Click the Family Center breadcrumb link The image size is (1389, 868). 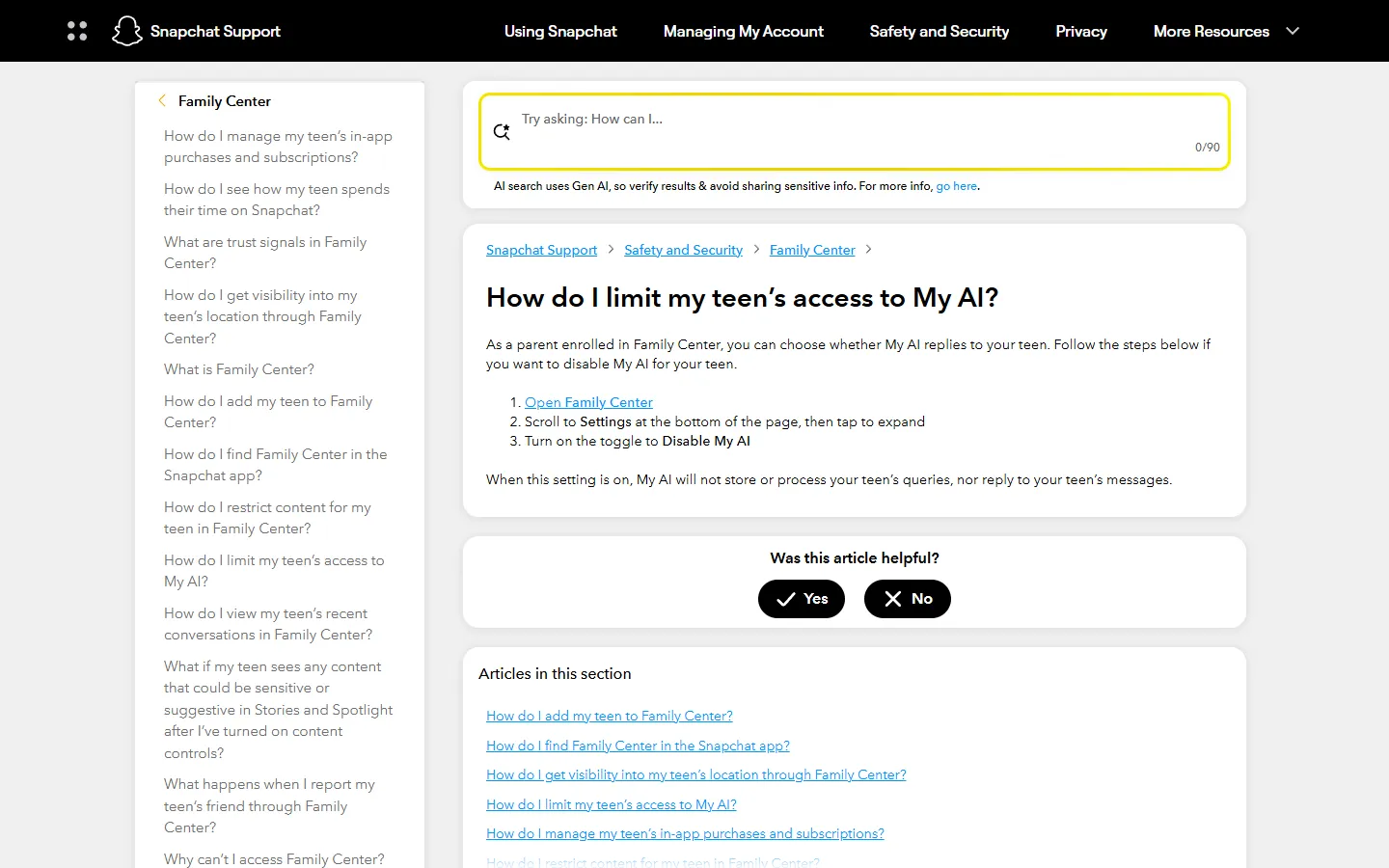tap(812, 250)
